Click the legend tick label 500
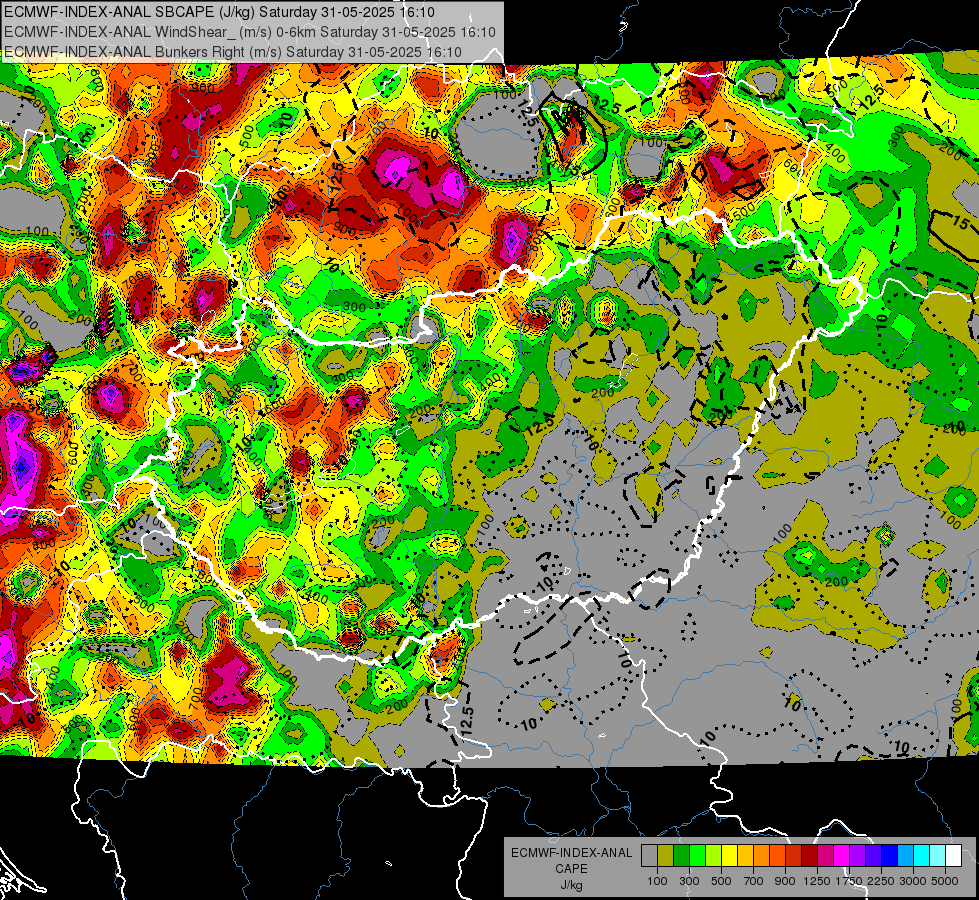979x900 pixels. point(721,881)
